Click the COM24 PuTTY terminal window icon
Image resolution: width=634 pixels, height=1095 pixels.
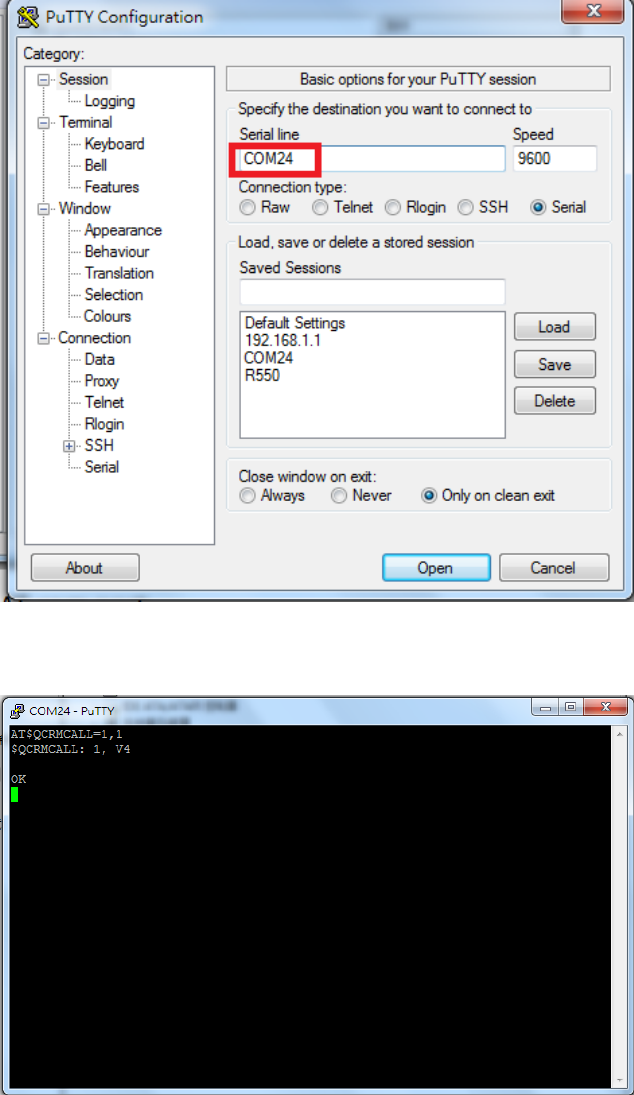[x=17, y=711]
